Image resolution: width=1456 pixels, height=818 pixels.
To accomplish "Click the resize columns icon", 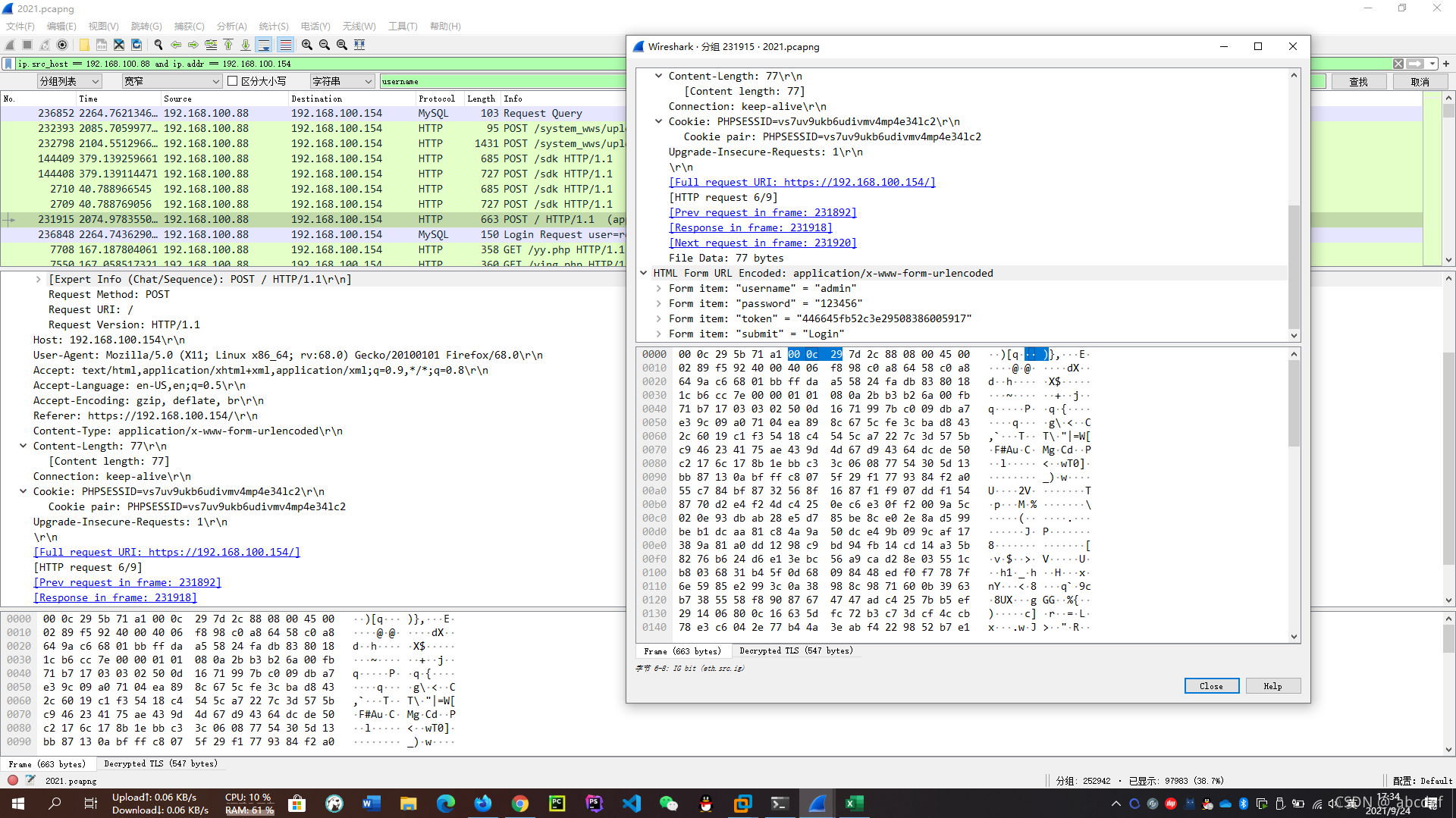I will click(359, 45).
